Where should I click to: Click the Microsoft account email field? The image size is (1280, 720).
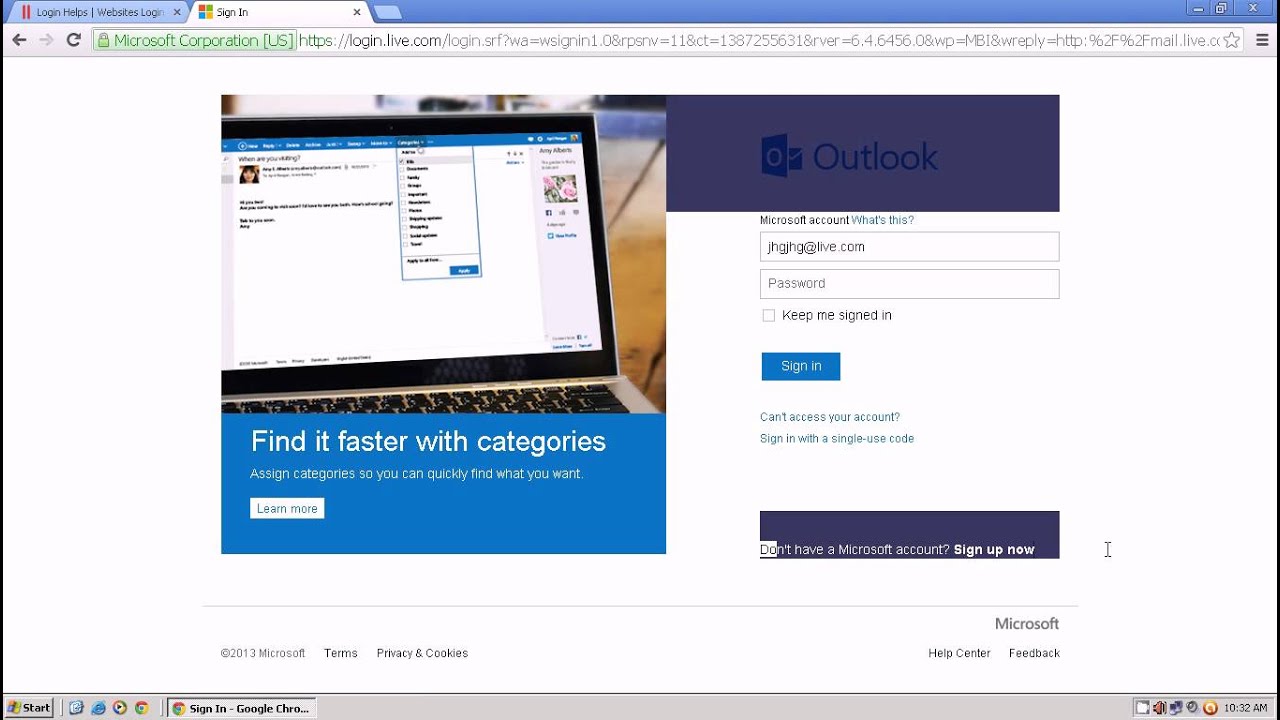click(x=909, y=247)
